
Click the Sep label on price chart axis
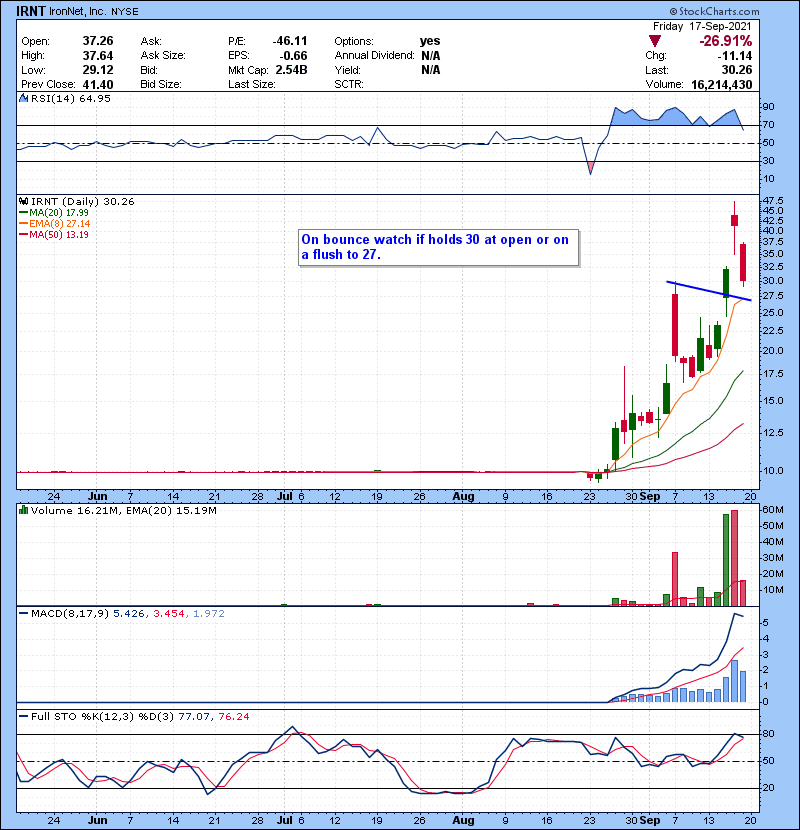tap(650, 497)
